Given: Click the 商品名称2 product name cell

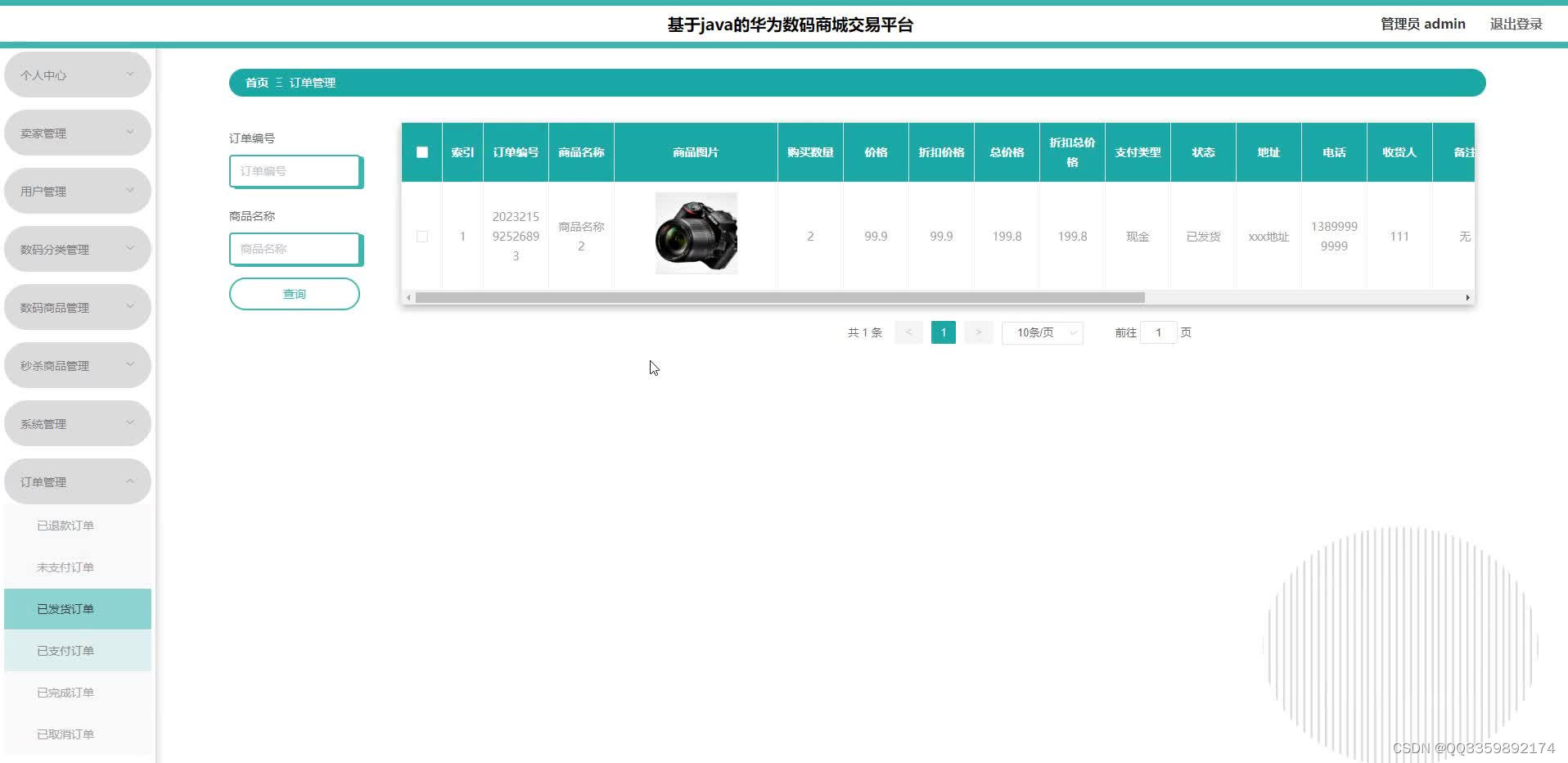Looking at the screenshot, I should [x=581, y=237].
